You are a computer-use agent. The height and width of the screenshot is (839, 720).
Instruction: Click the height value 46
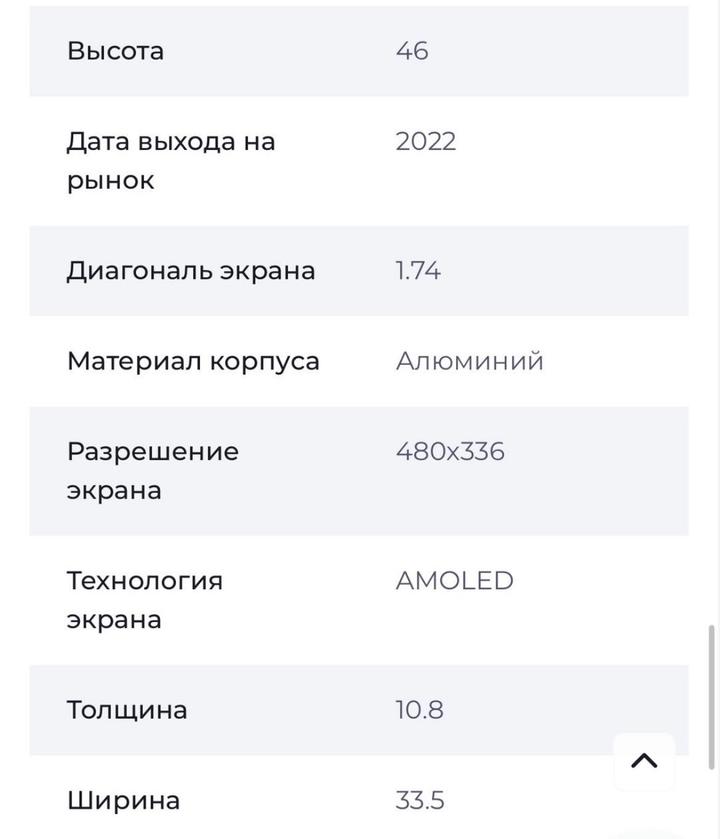[412, 51]
